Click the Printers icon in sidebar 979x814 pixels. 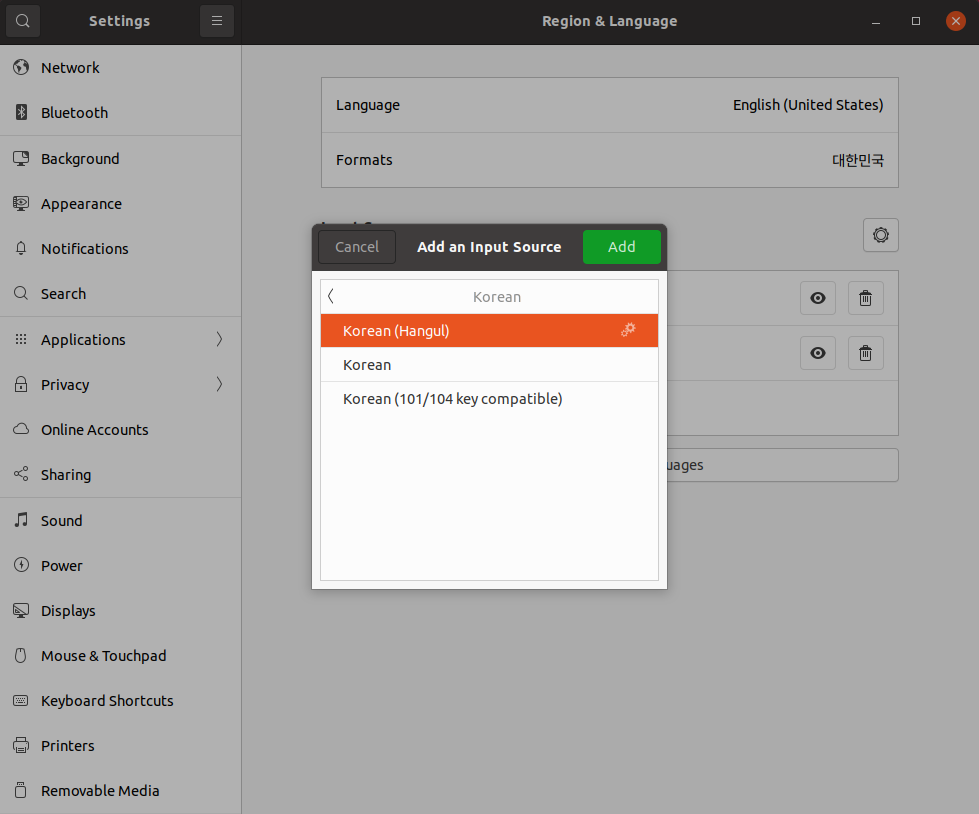click(21, 745)
